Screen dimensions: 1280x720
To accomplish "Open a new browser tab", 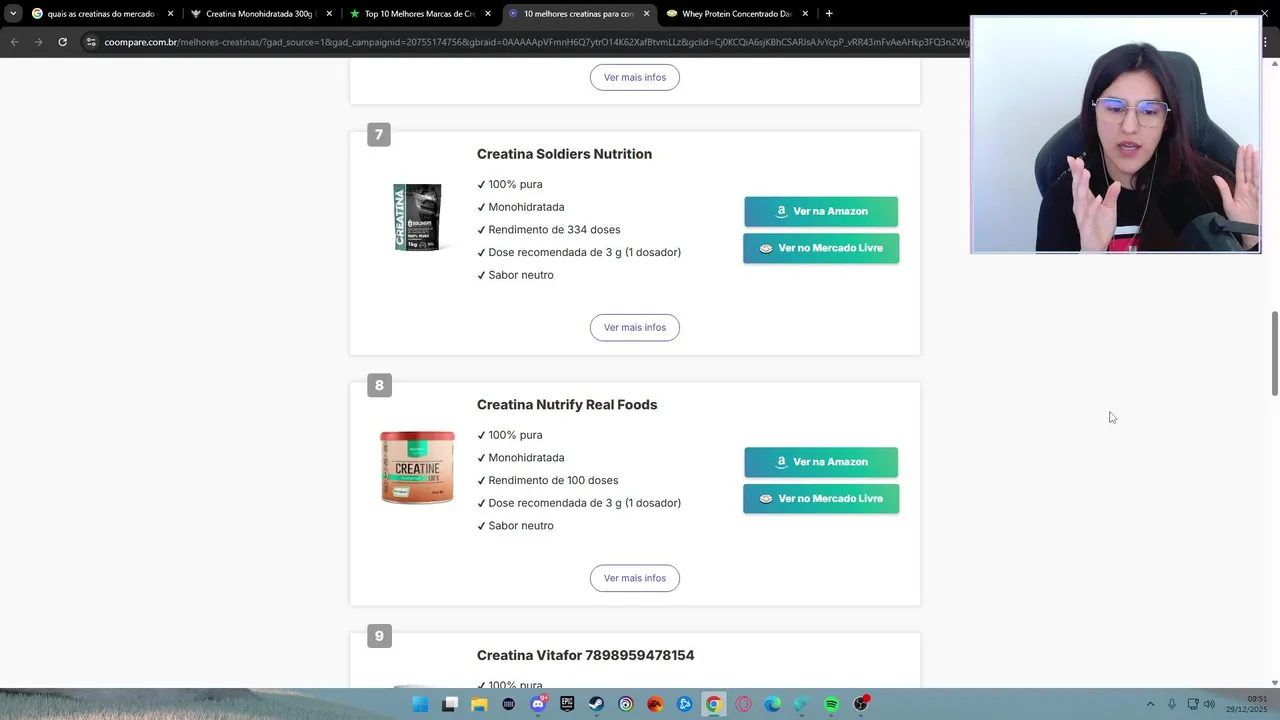I will 829,14.
